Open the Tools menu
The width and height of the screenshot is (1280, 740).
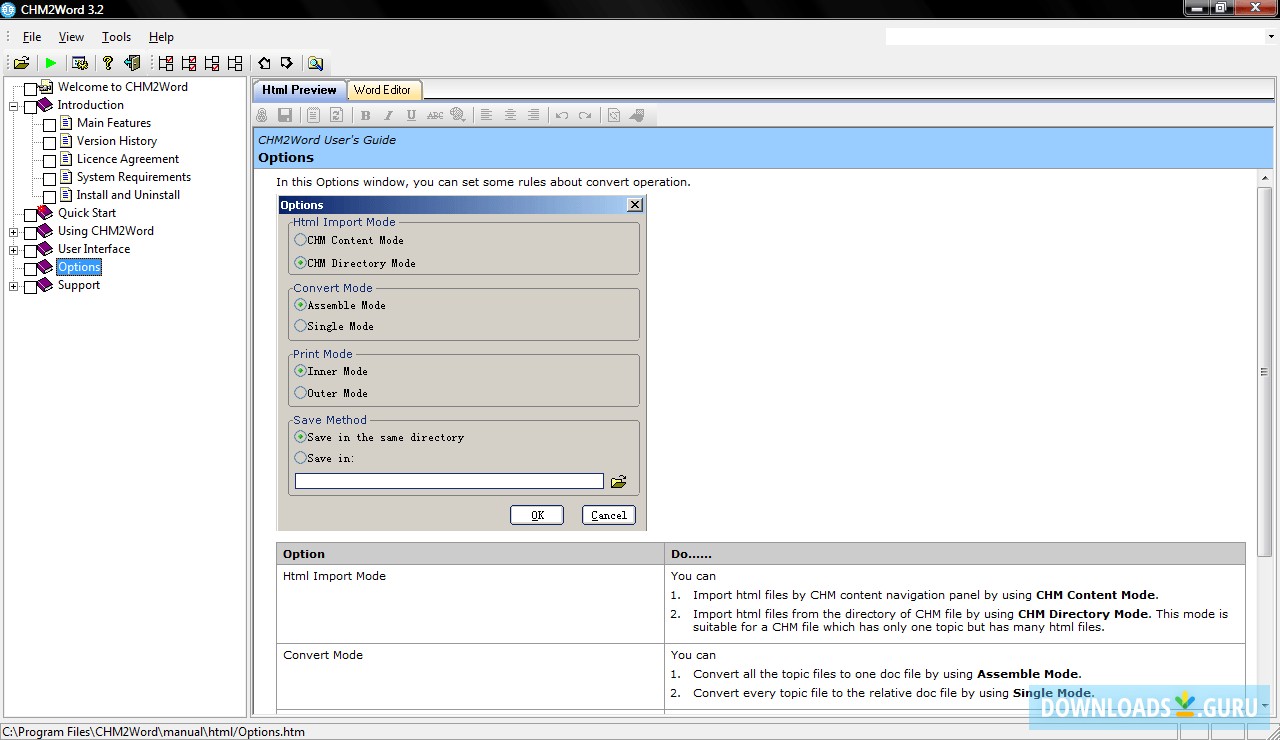(116, 36)
